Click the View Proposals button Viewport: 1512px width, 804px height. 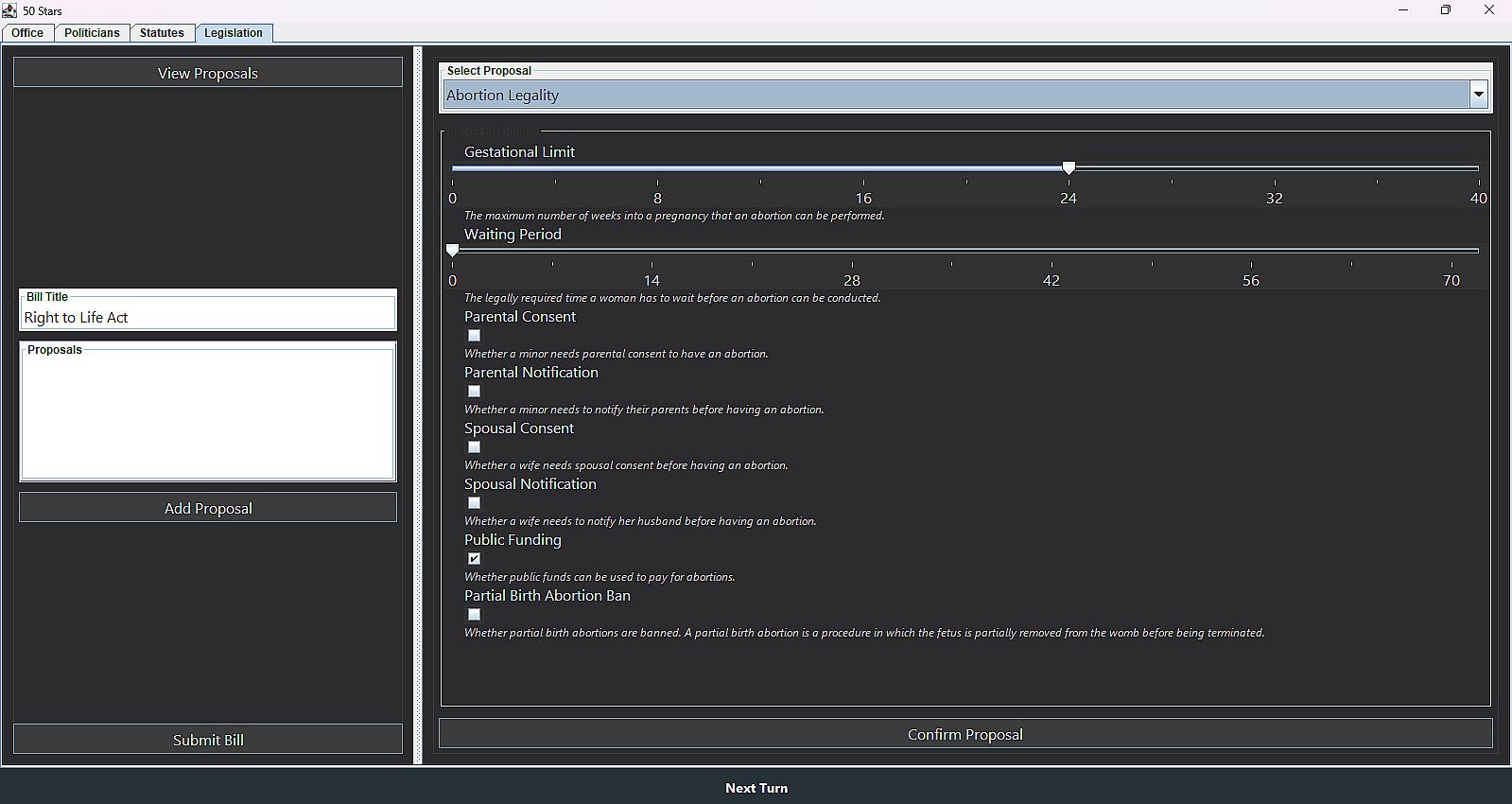pyautogui.click(x=208, y=73)
